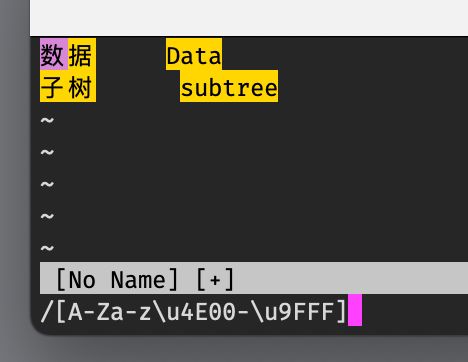Click the magenta cursor block after pattern
The width and height of the screenshot is (468, 362).
tap(355, 310)
